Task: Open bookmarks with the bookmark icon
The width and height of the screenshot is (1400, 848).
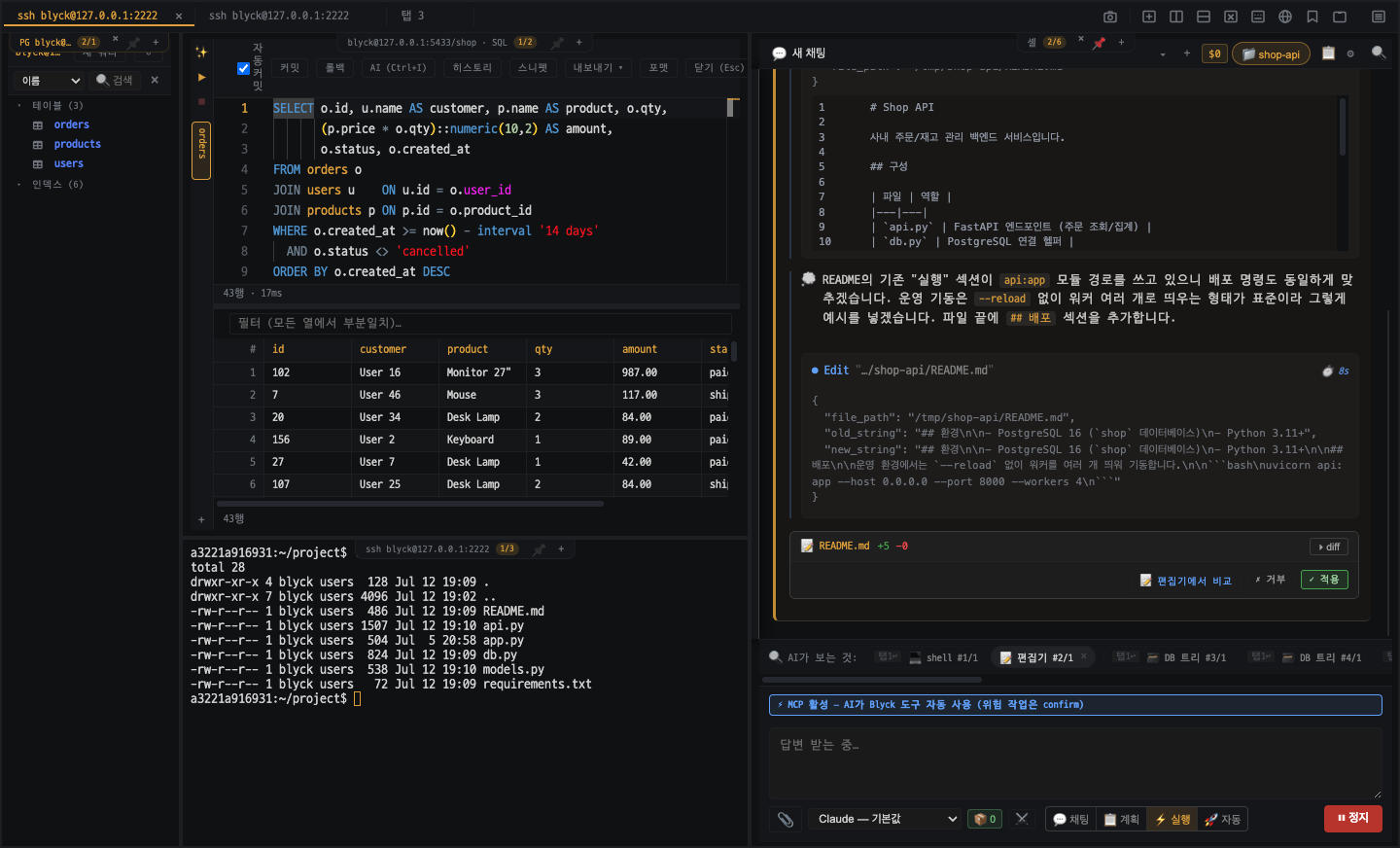Action: point(1312,17)
